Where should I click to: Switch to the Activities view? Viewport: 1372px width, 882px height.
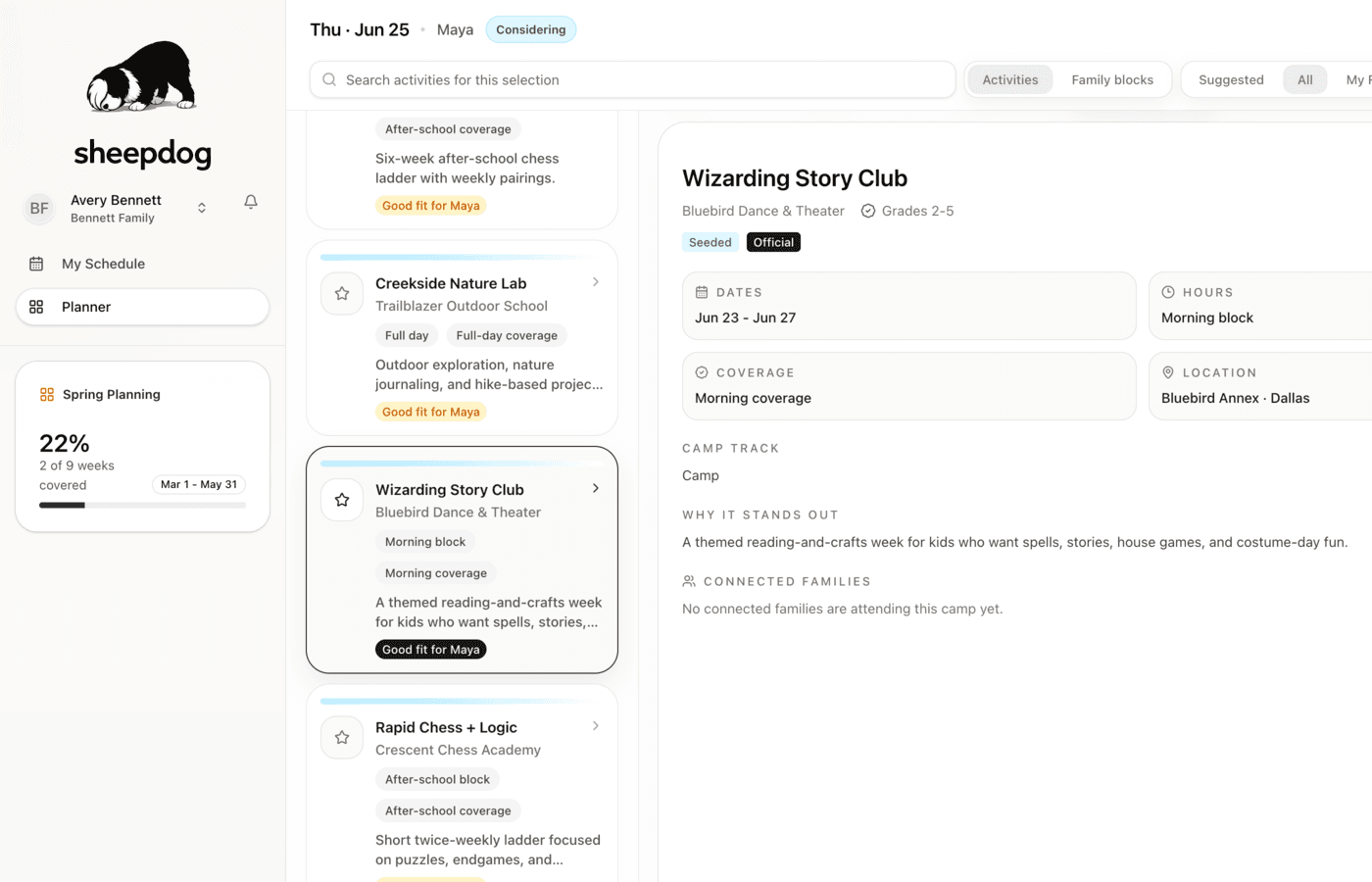point(1010,79)
